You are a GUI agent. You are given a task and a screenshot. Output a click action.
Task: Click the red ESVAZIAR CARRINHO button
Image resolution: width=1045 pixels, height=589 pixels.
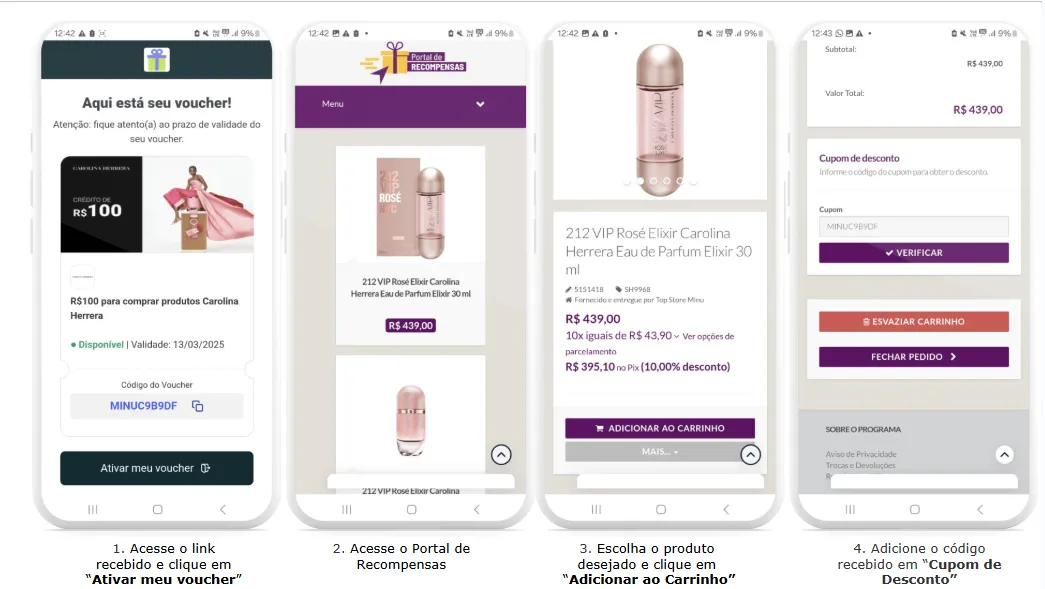[x=914, y=321]
